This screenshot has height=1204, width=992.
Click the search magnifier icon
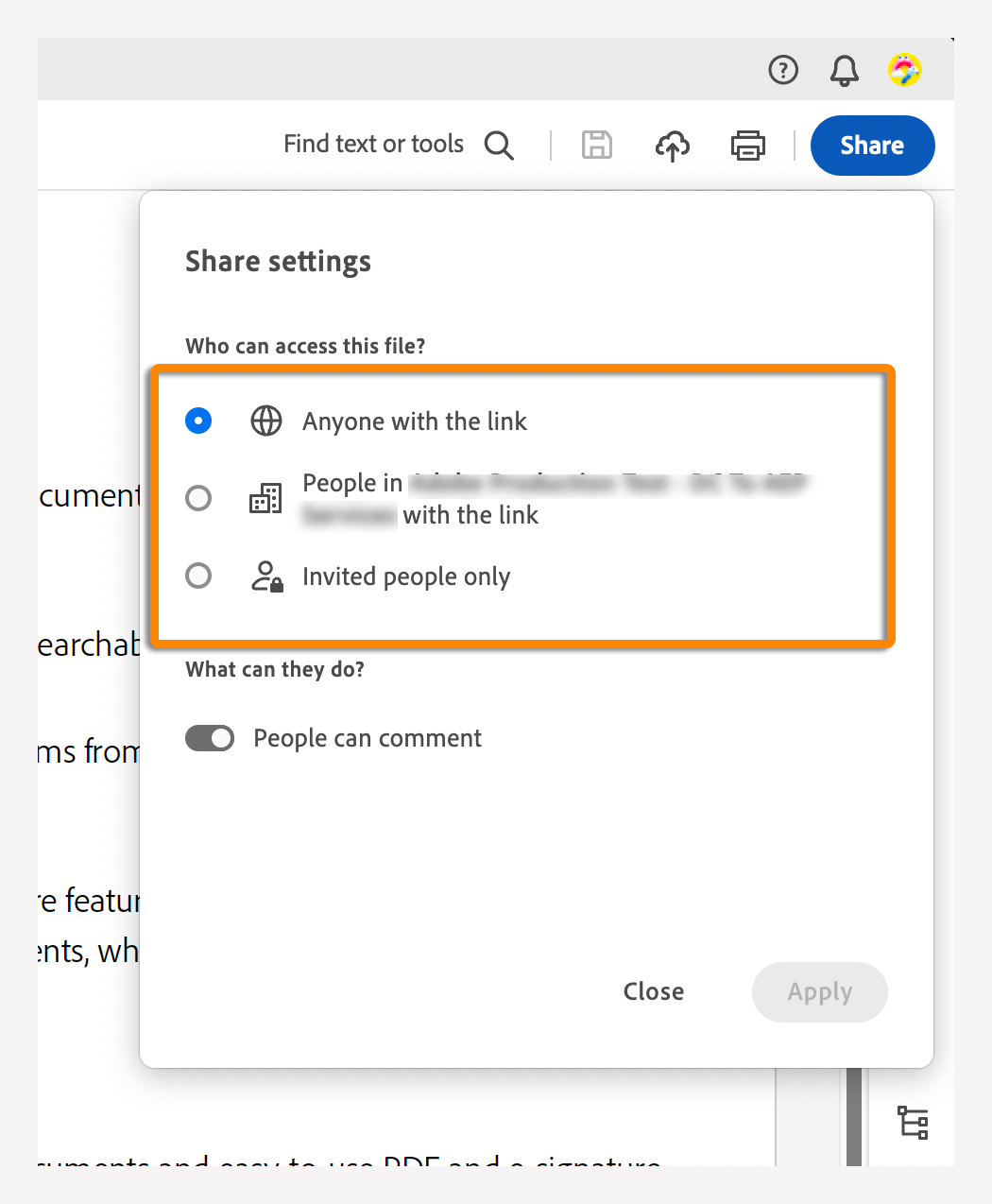coord(499,146)
